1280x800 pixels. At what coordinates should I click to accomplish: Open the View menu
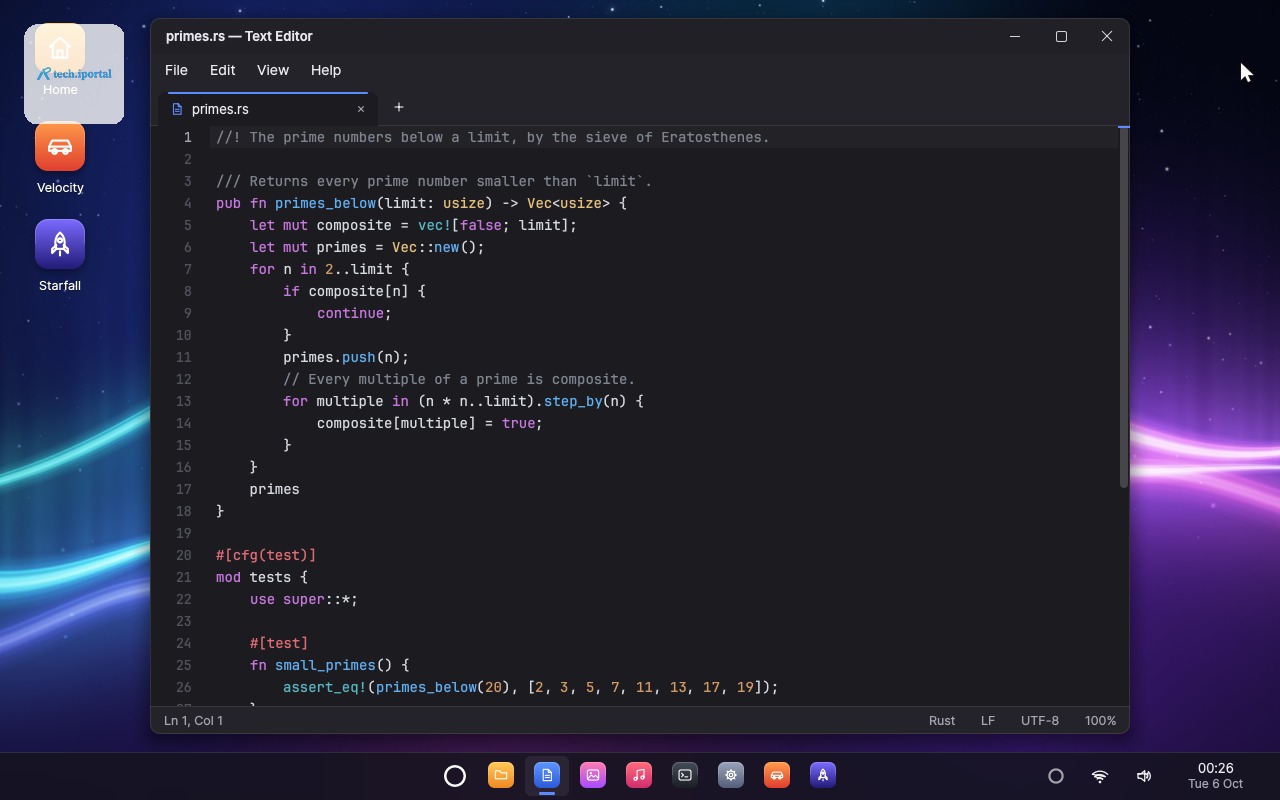[273, 70]
